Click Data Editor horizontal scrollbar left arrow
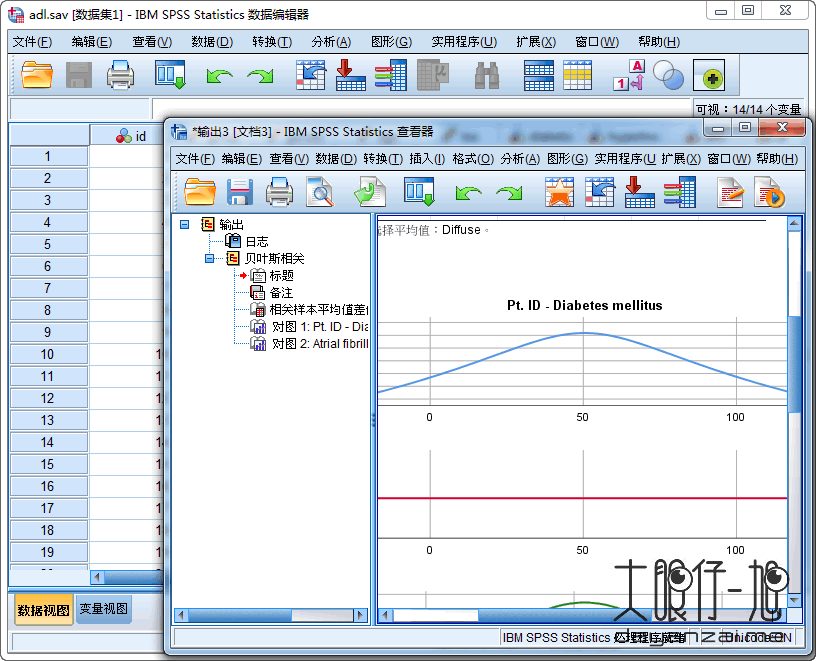This screenshot has width=816, height=661. point(96,577)
